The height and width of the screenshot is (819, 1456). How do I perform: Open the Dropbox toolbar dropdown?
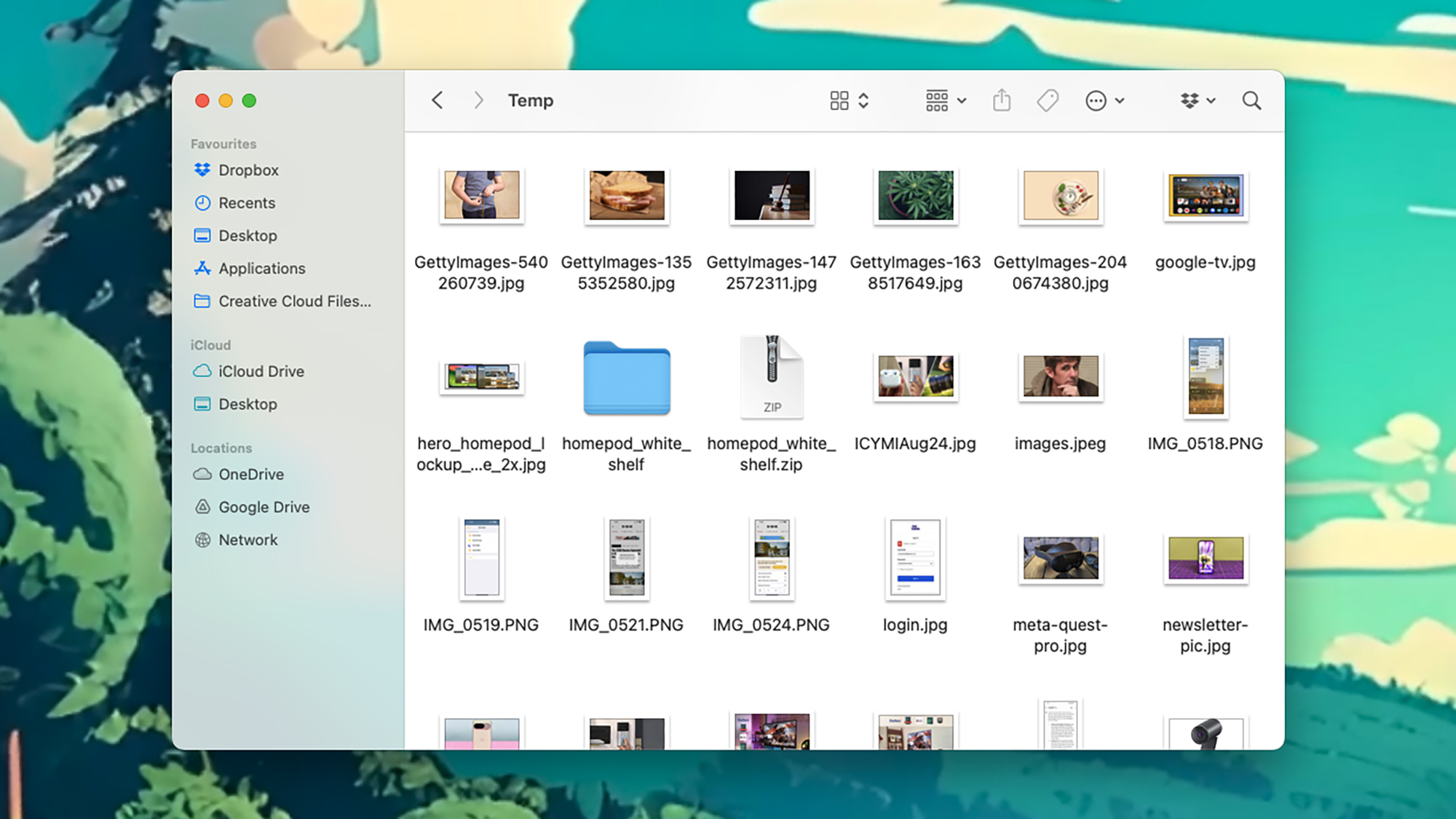coord(1198,100)
